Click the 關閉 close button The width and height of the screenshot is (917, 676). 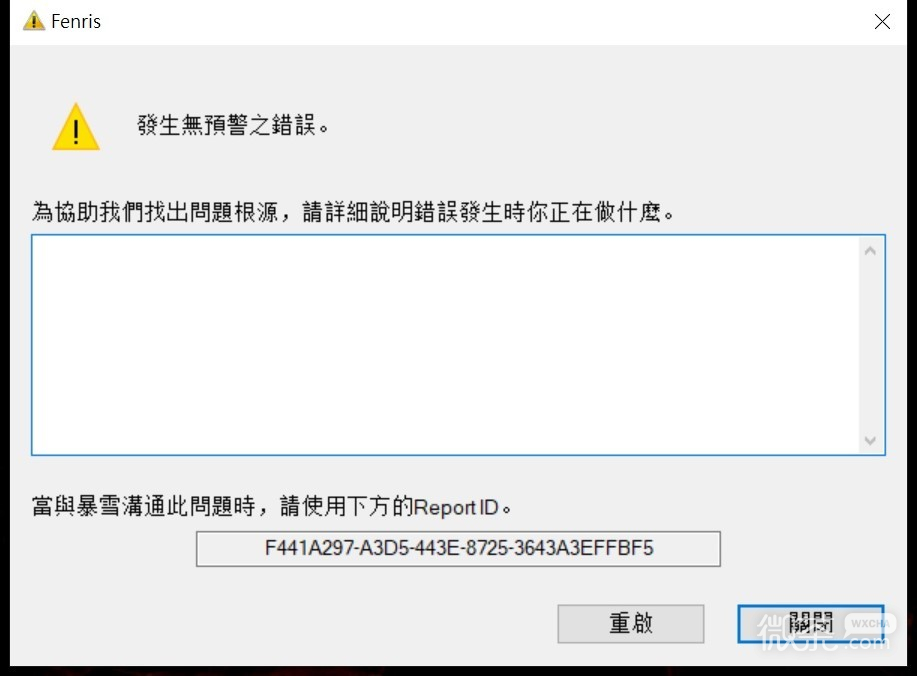coord(811,623)
